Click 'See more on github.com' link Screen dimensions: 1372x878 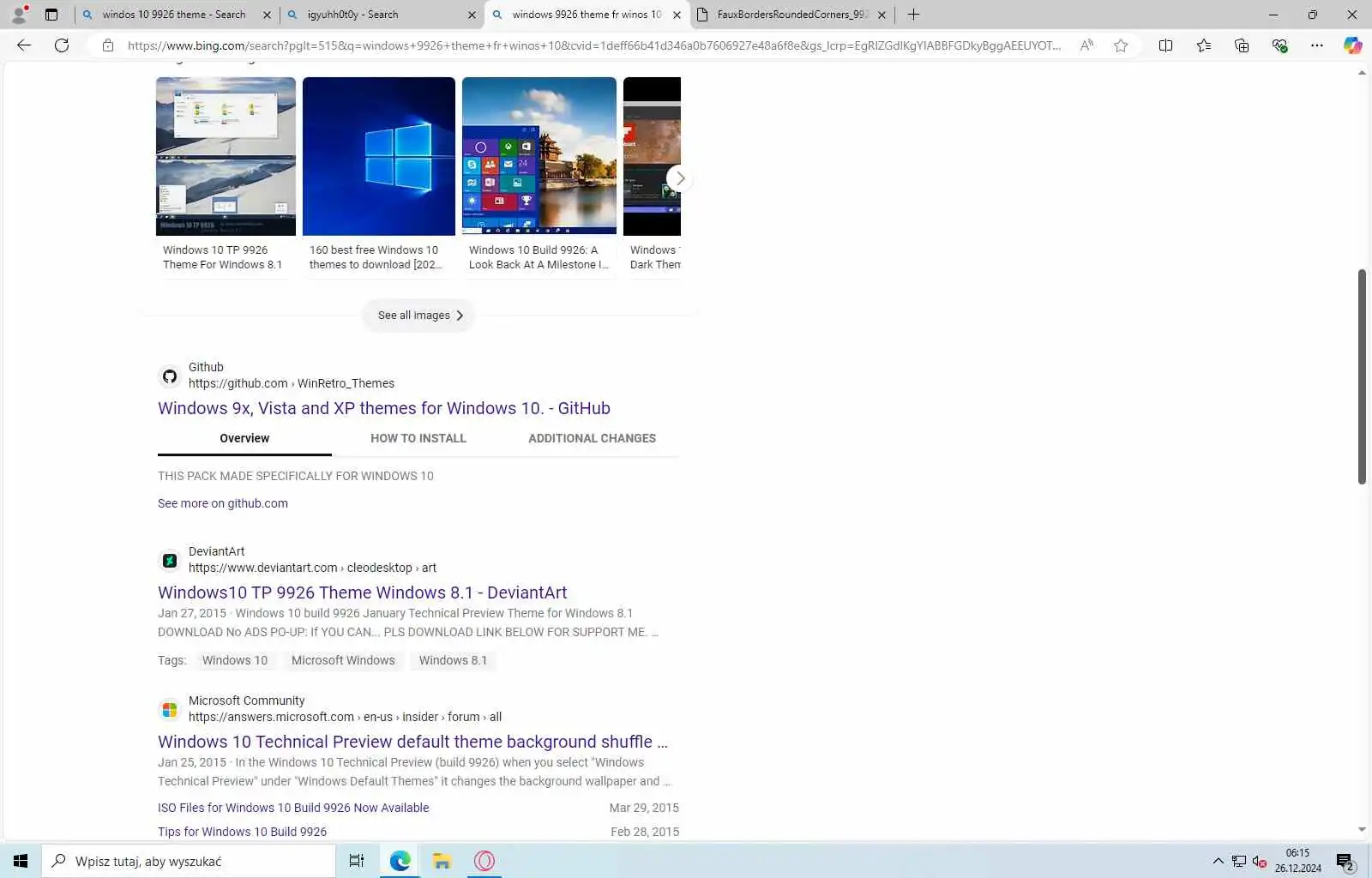coord(223,503)
